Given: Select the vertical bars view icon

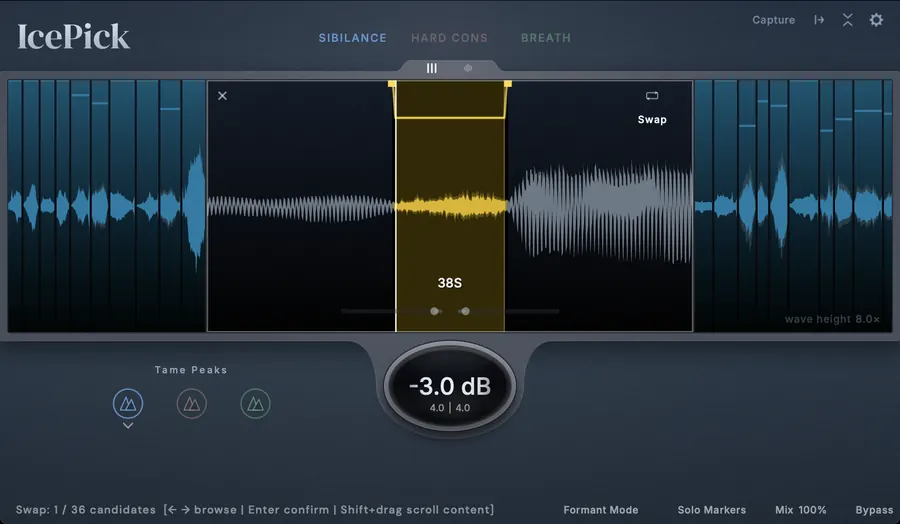Looking at the screenshot, I should point(432,68).
